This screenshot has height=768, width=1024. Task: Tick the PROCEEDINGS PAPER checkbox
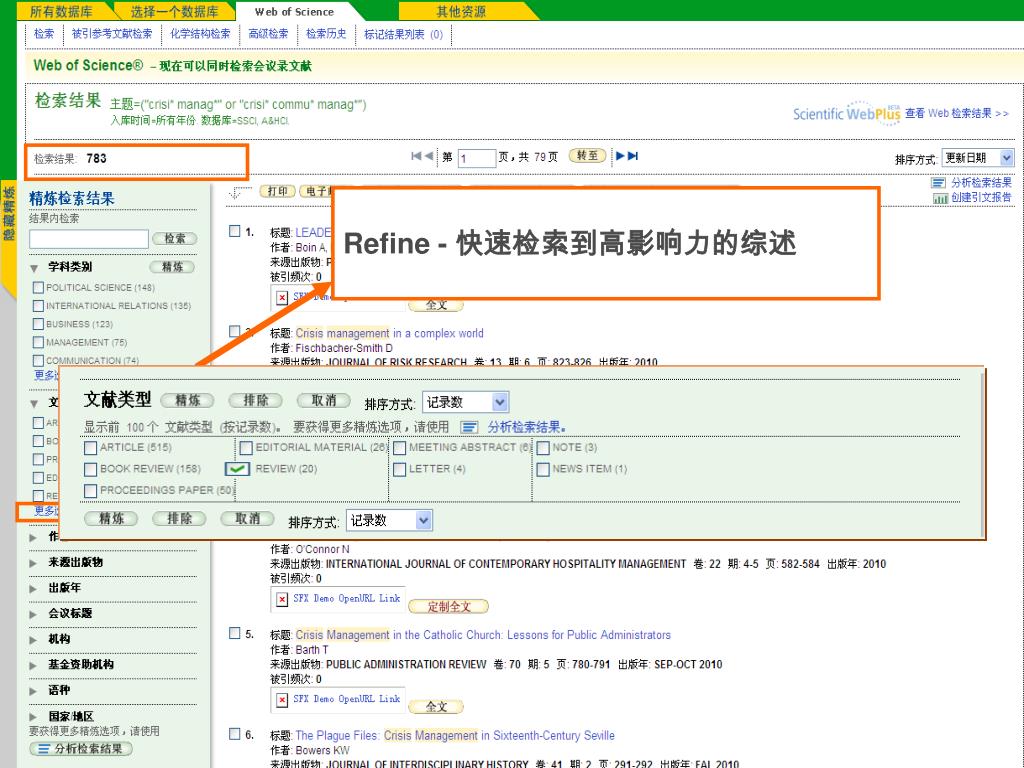(91, 491)
